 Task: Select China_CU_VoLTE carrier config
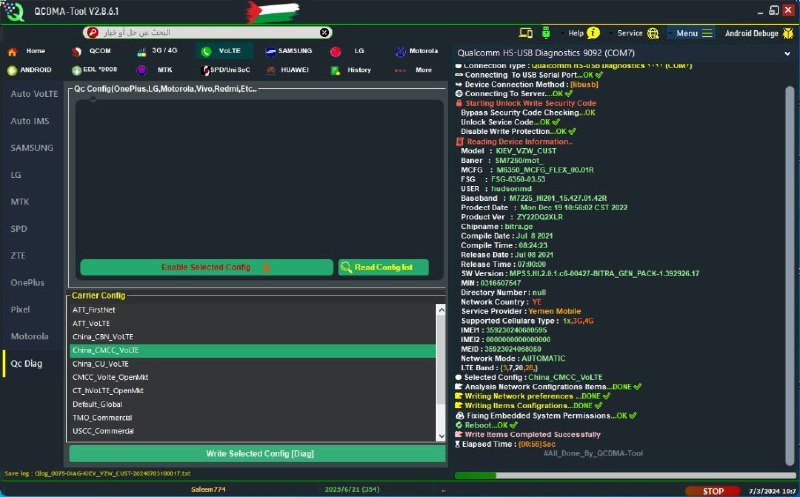[253, 364]
